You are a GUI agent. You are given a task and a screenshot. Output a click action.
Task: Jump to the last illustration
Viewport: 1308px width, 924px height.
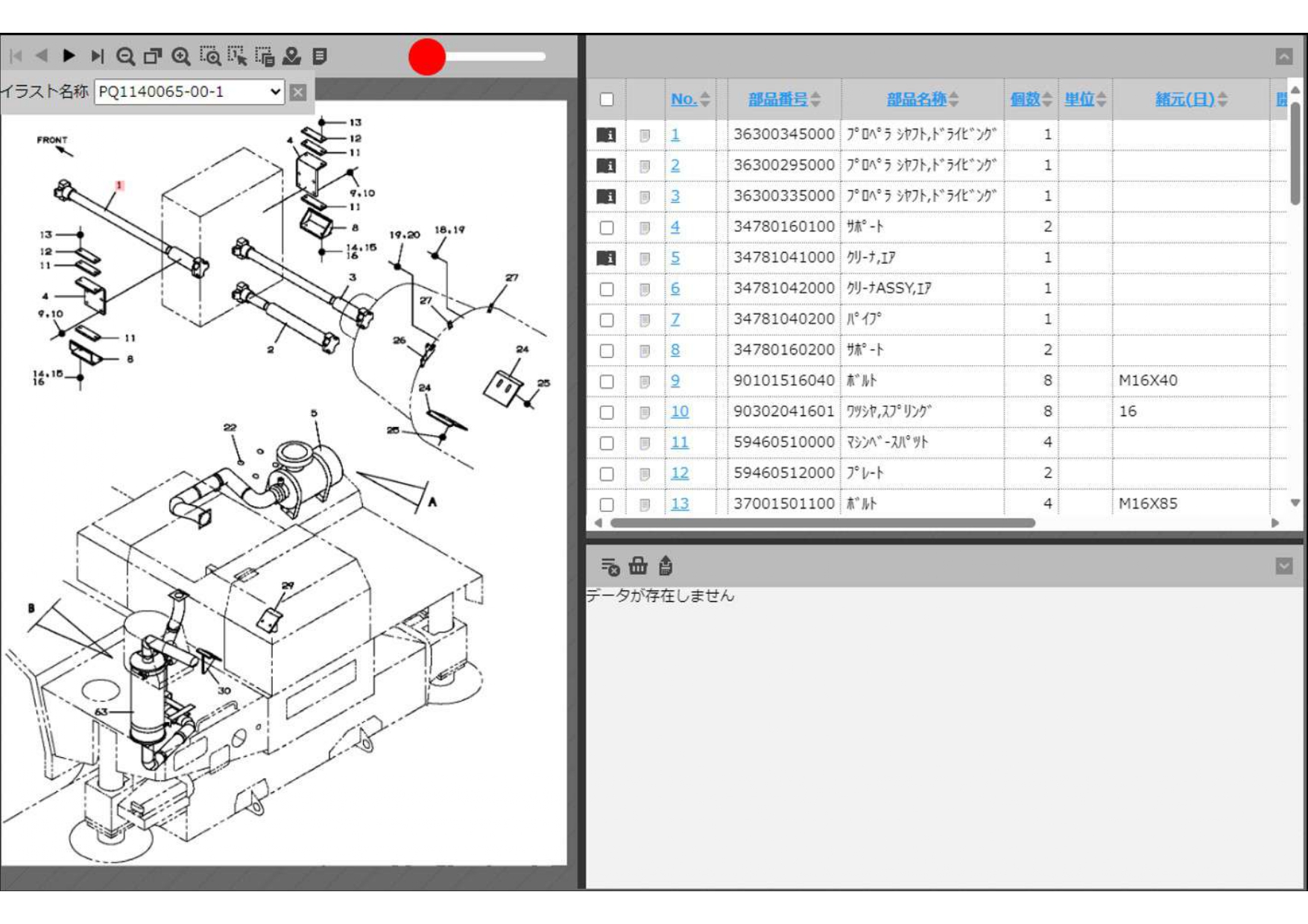tap(97, 56)
